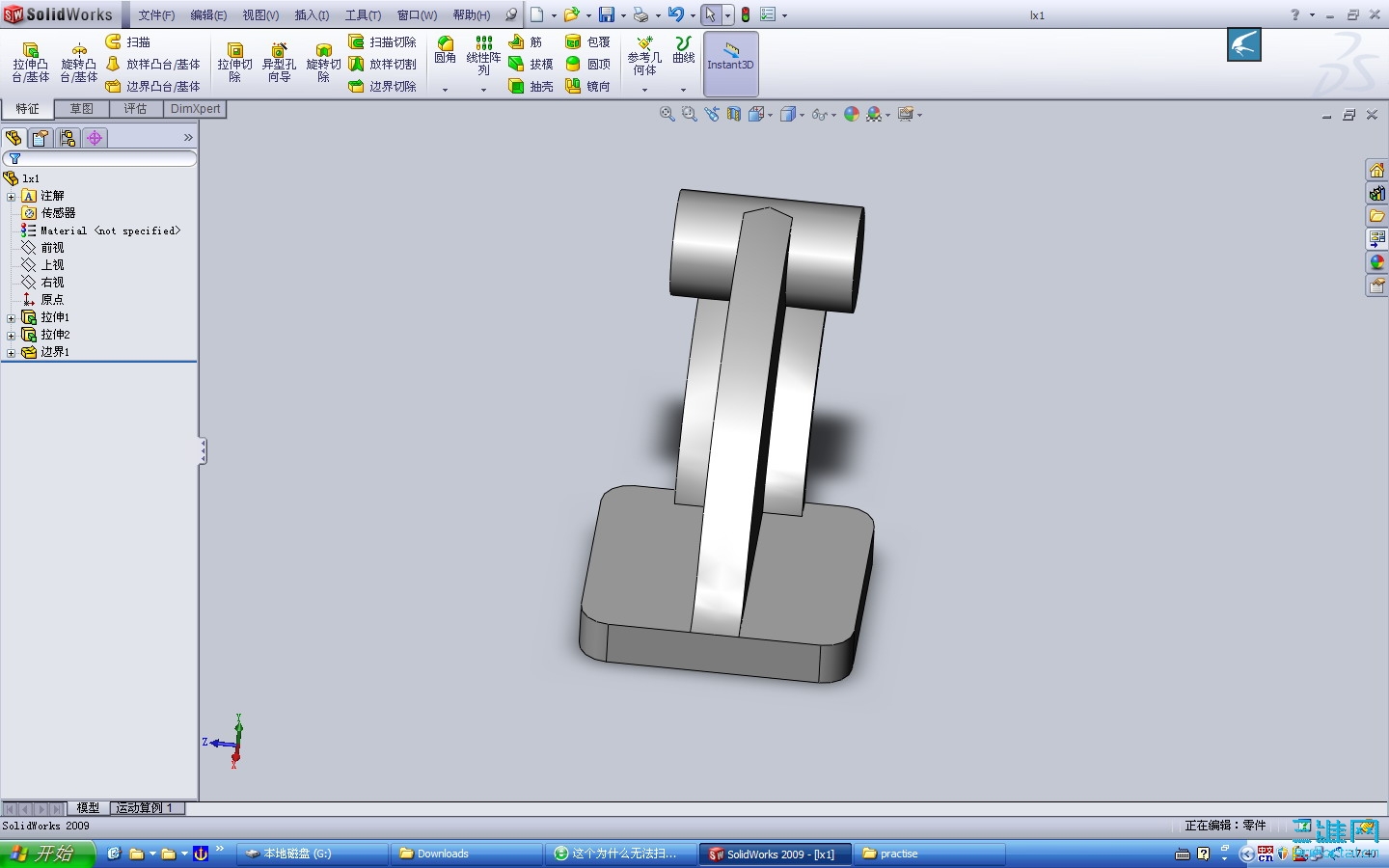Viewport: 1389px width, 868px height.
Task: Choose the 扫描切除 swept cut tool
Action: [x=382, y=41]
